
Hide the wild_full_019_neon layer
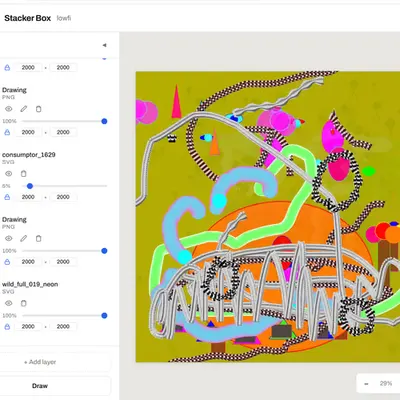tap(9, 303)
